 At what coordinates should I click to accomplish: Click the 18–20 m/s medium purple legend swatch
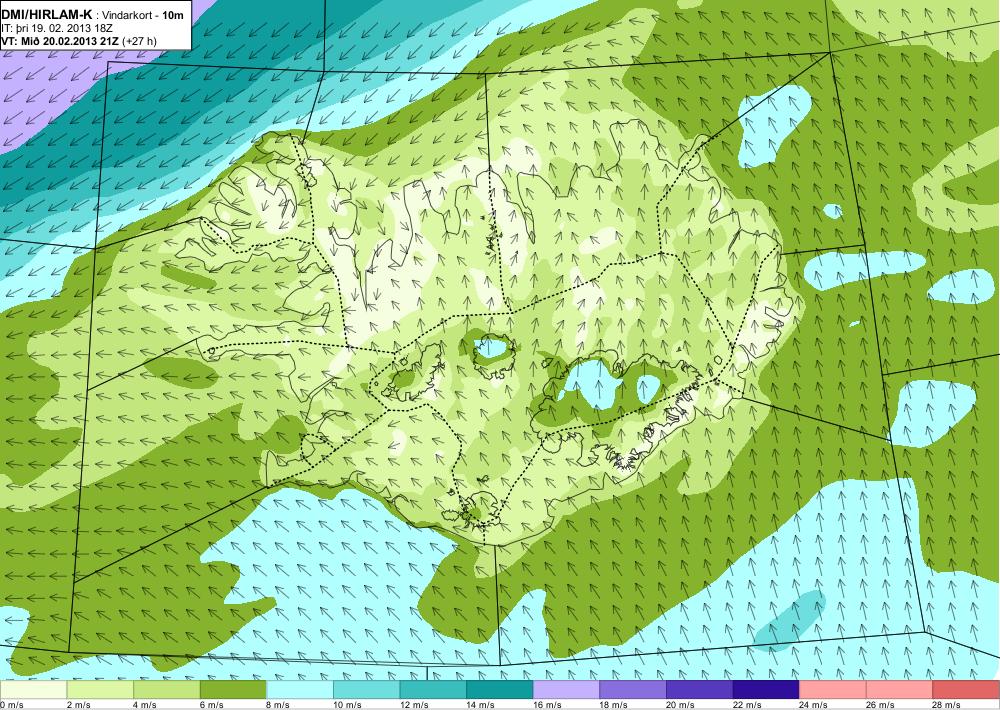pyautogui.click(x=633, y=690)
